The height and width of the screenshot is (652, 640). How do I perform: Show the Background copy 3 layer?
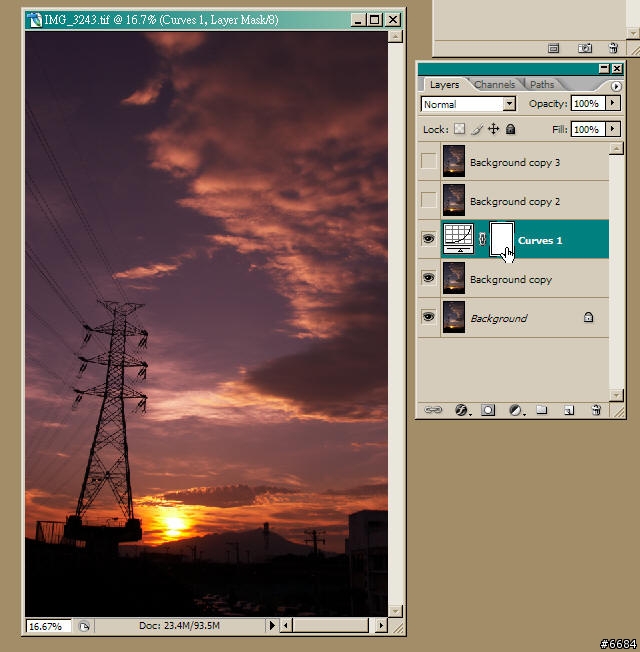pyautogui.click(x=428, y=161)
